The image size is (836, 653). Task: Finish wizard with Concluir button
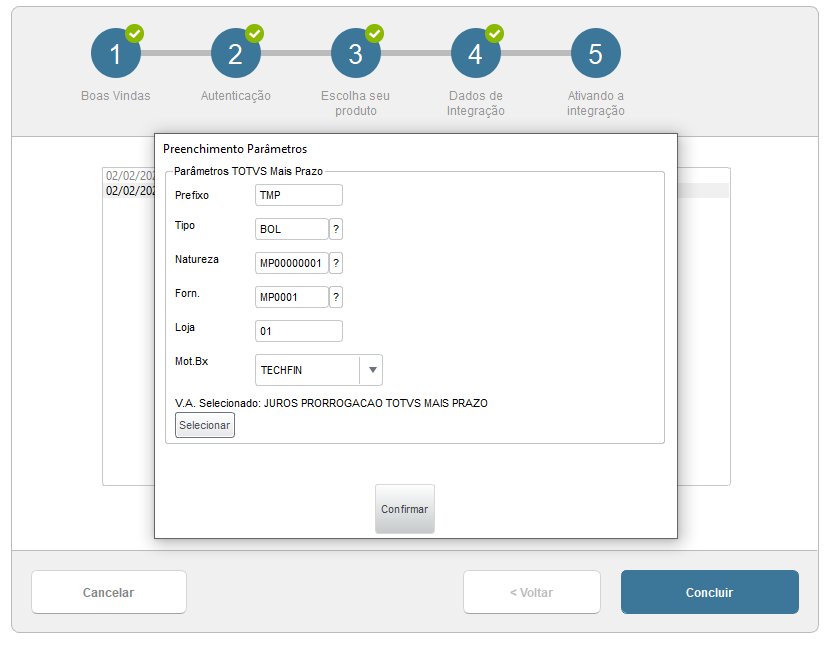710,592
